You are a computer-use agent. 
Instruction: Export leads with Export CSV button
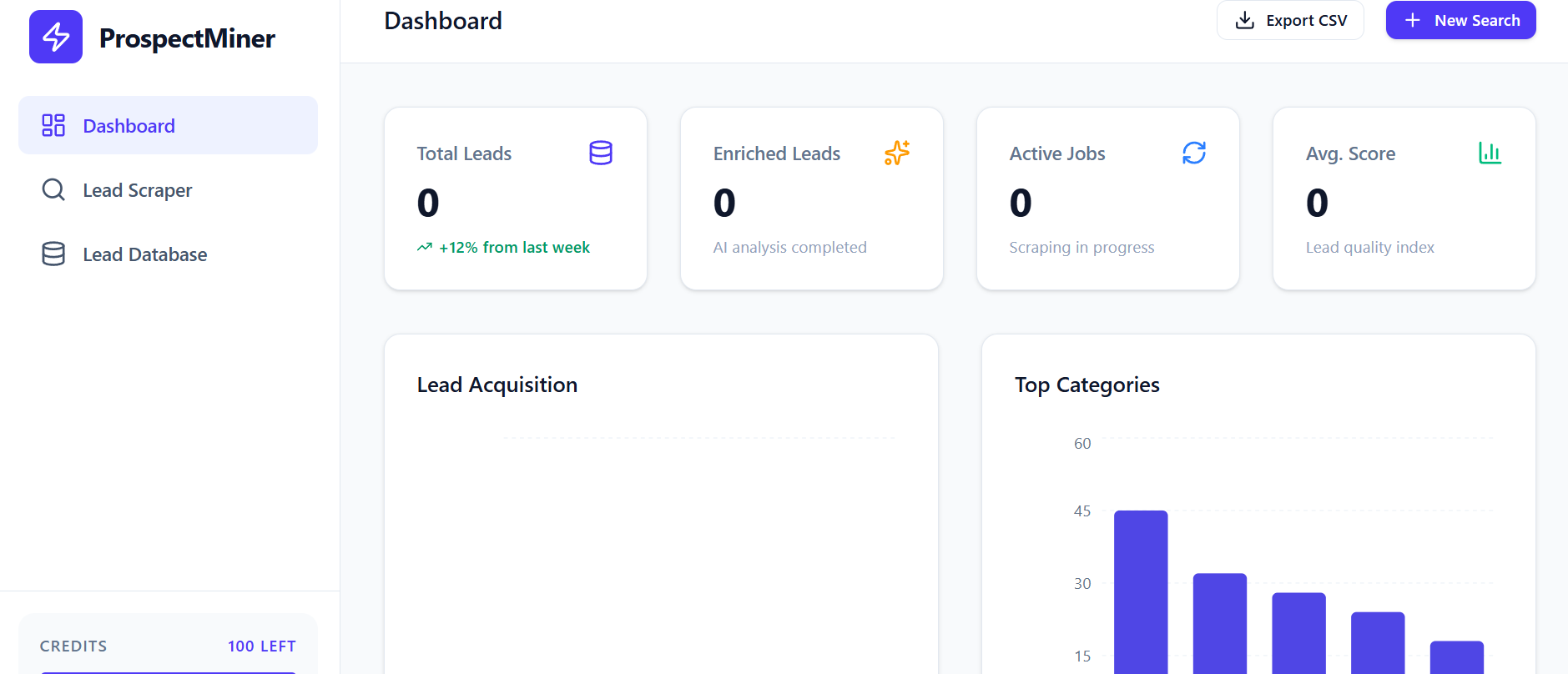pyautogui.click(x=1290, y=20)
